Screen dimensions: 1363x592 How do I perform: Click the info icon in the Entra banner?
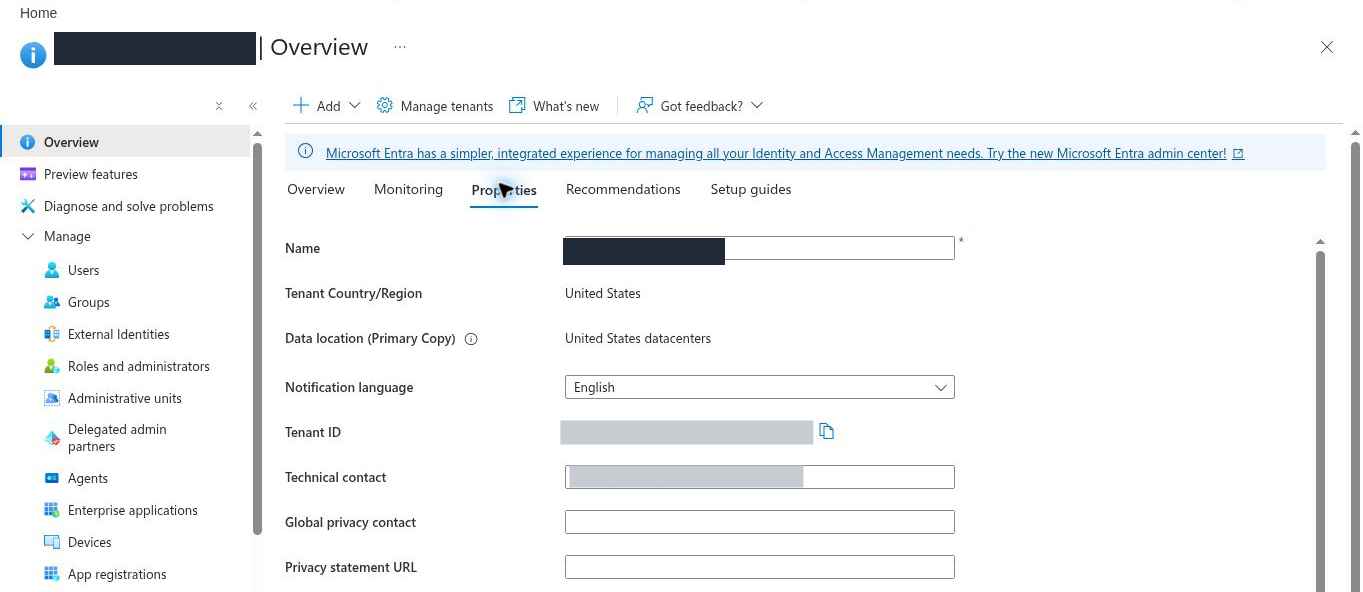click(306, 152)
